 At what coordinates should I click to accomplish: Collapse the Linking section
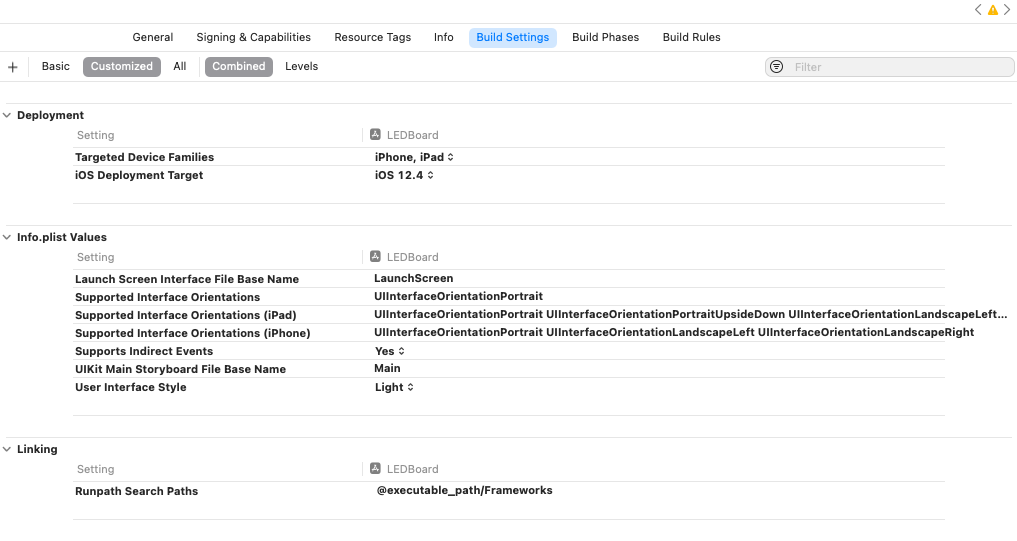pos(7,449)
